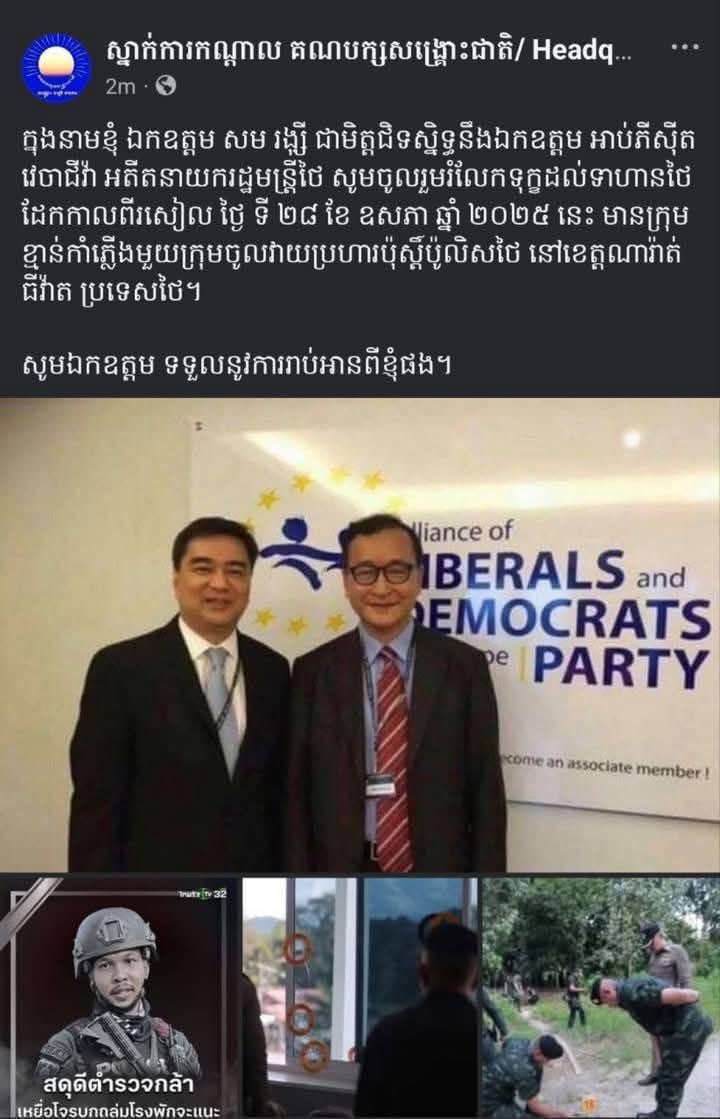The height and width of the screenshot is (1119, 720).
Task: Click the 'become an associate member' banner text
Action: pos(605,766)
